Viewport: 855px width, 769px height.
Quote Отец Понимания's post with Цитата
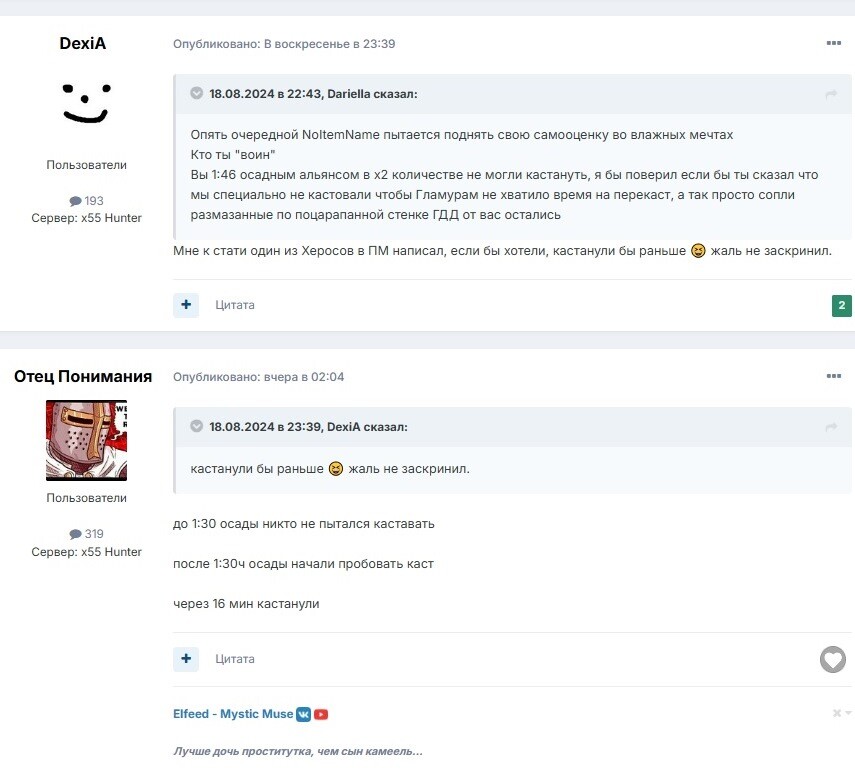pos(234,659)
